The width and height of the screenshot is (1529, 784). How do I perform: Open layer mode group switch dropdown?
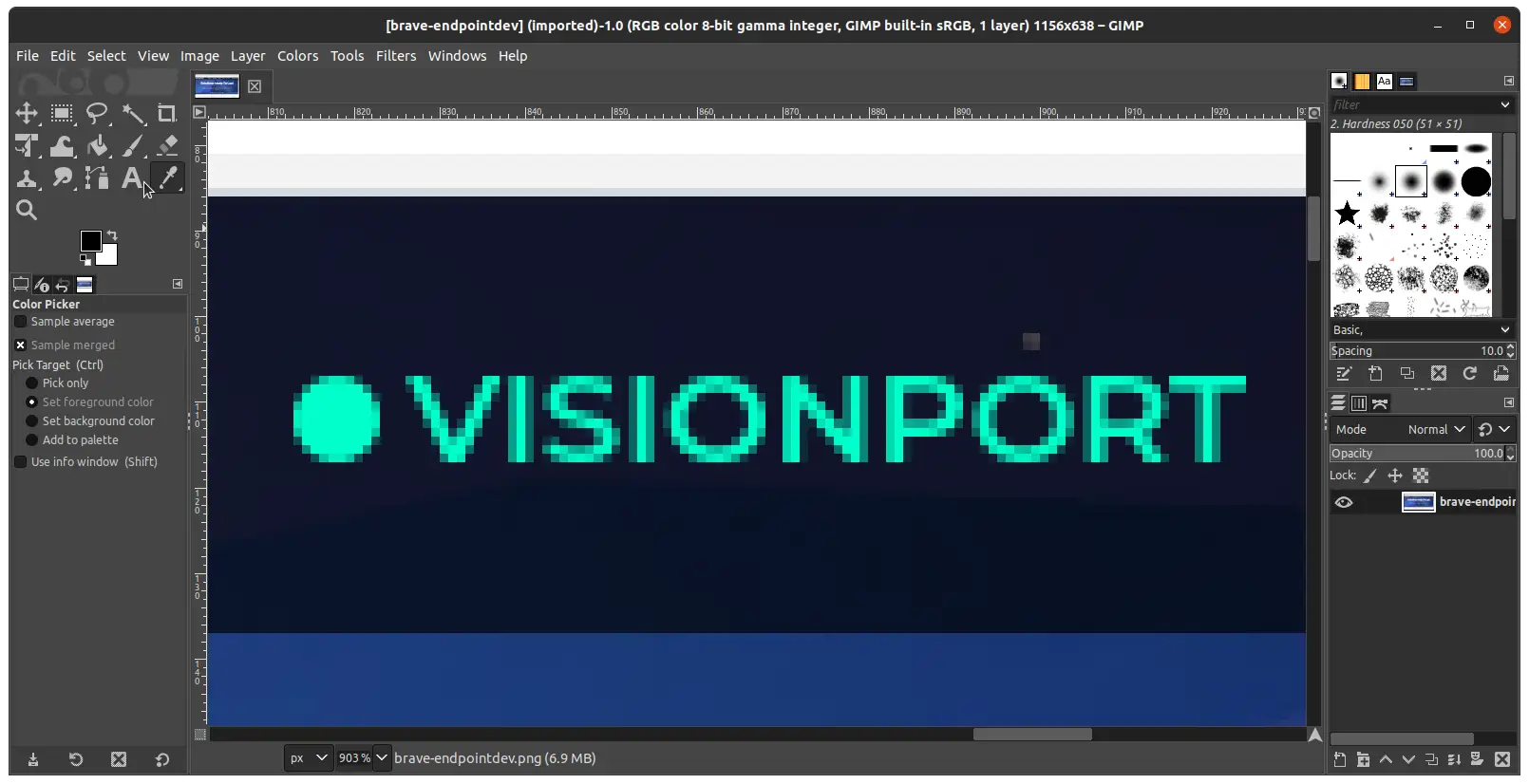[x=1494, y=430]
